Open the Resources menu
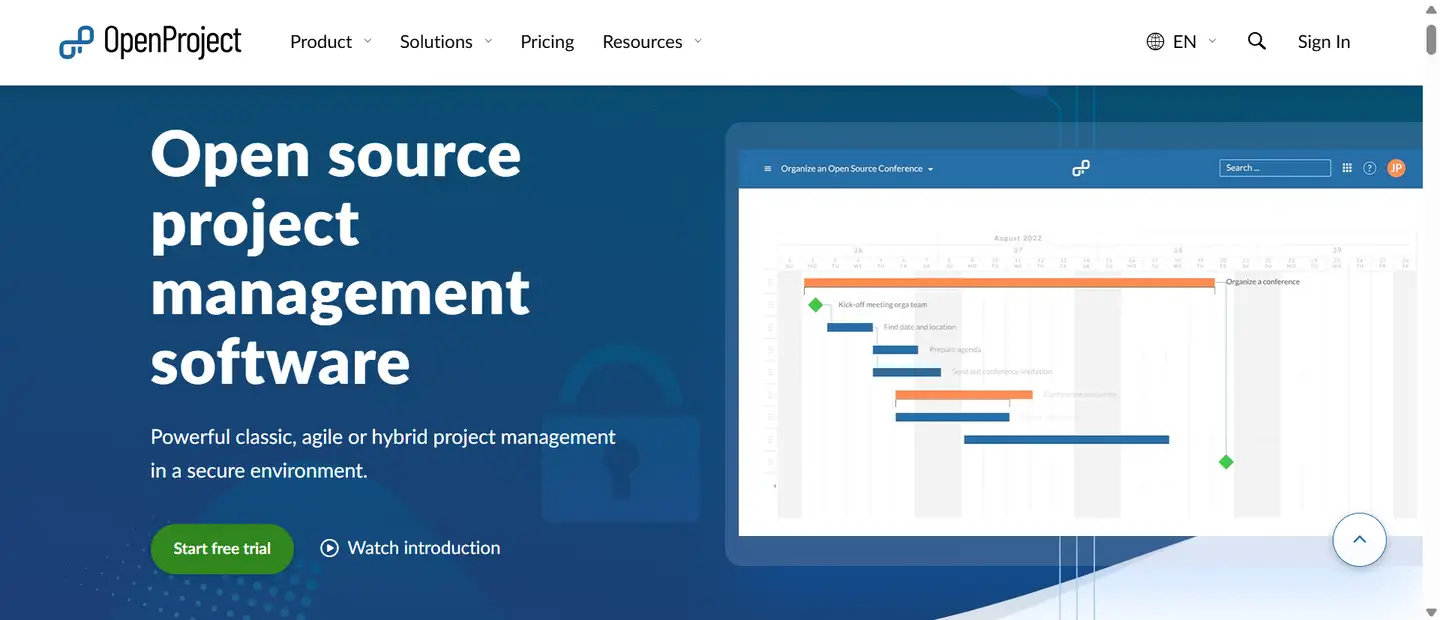The height and width of the screenshot is (620, 1440). click(x=642, y=42)
